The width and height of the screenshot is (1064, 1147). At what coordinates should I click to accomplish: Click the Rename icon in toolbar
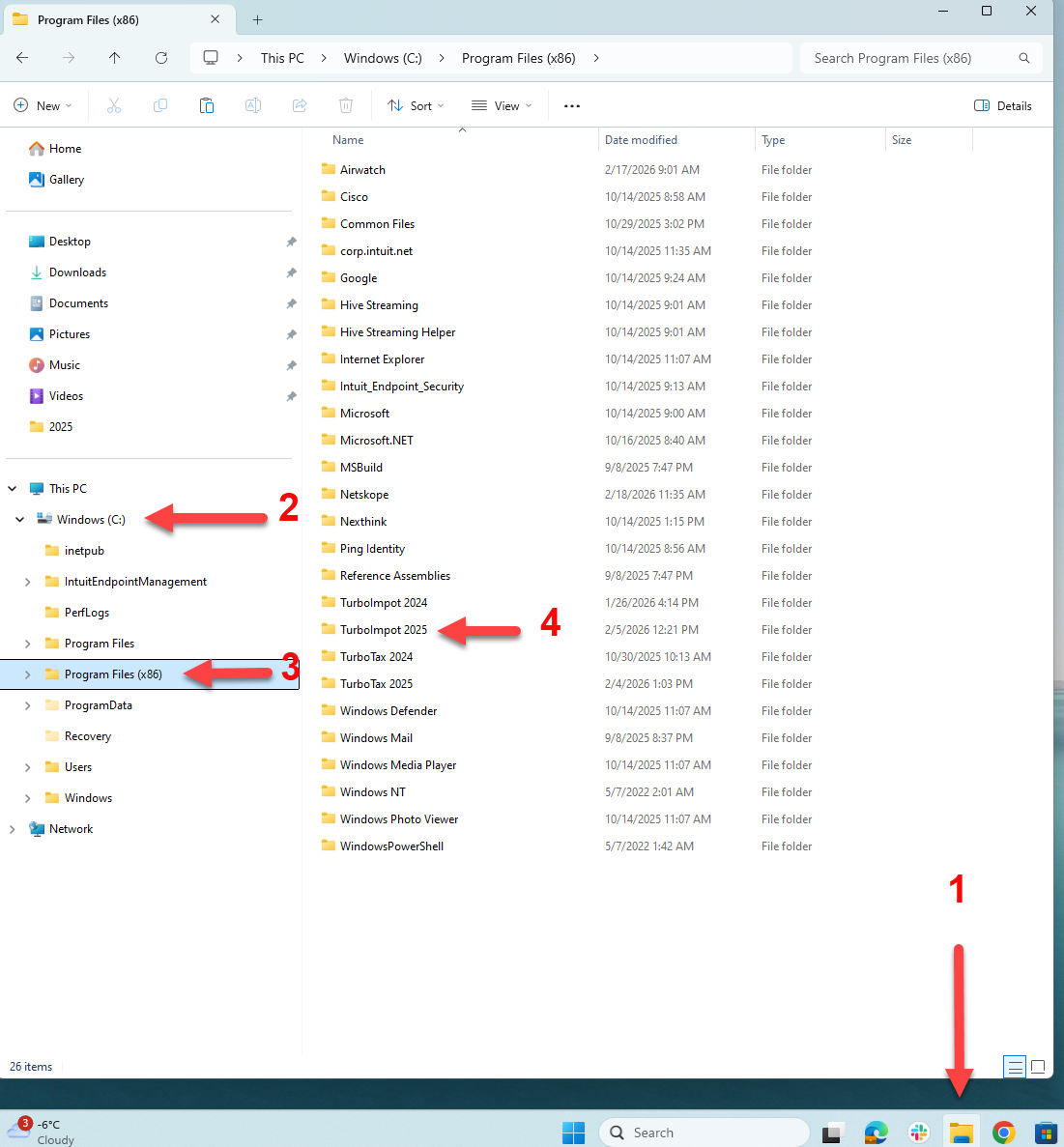(x=253, y=106)
